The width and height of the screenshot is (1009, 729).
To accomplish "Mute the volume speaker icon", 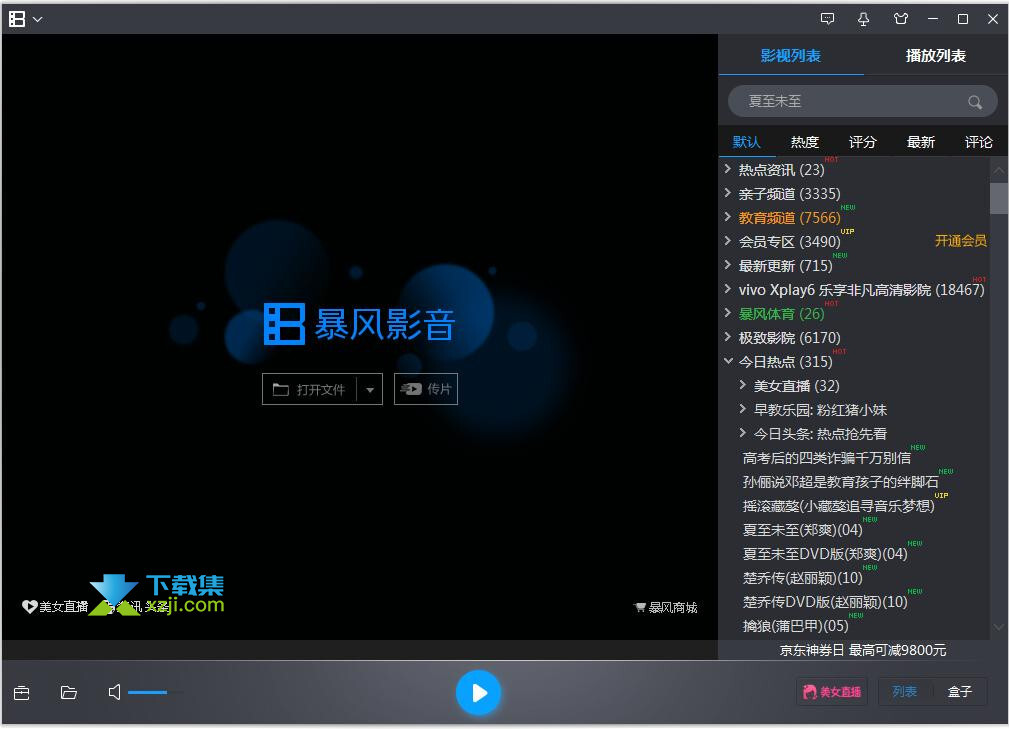I will coord(115,692).
